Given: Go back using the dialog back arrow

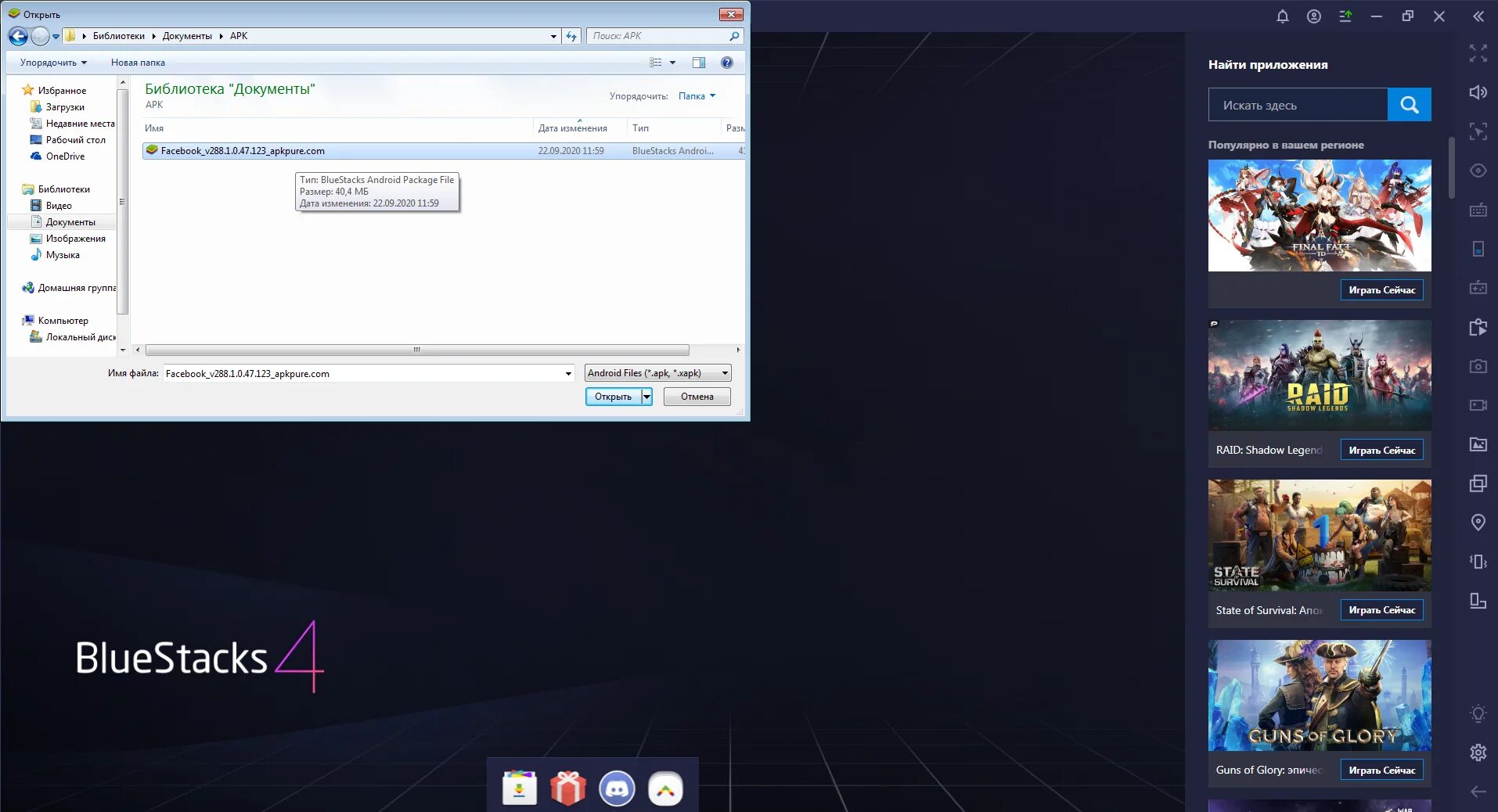Looking at the screenshot, I should (18, 36).
